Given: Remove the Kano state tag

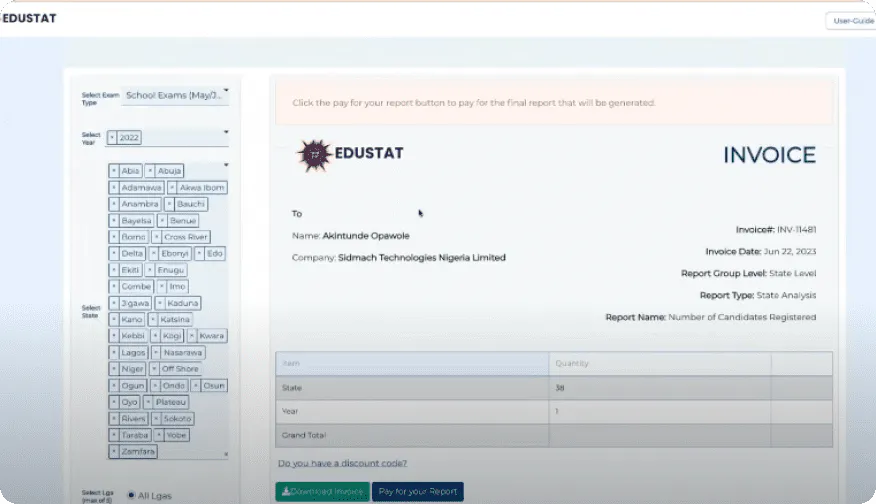Looking at the screenshot, I should (x=114, y=320).
